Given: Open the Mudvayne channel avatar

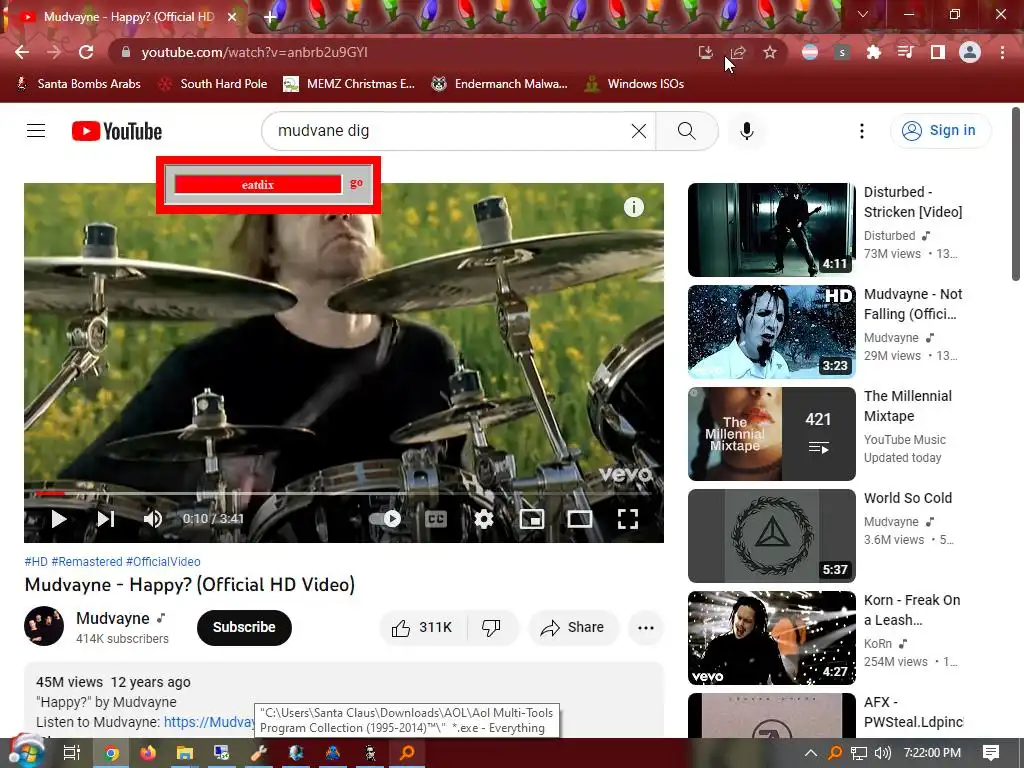Looking at the screenshot, I should tap(44, 626).
